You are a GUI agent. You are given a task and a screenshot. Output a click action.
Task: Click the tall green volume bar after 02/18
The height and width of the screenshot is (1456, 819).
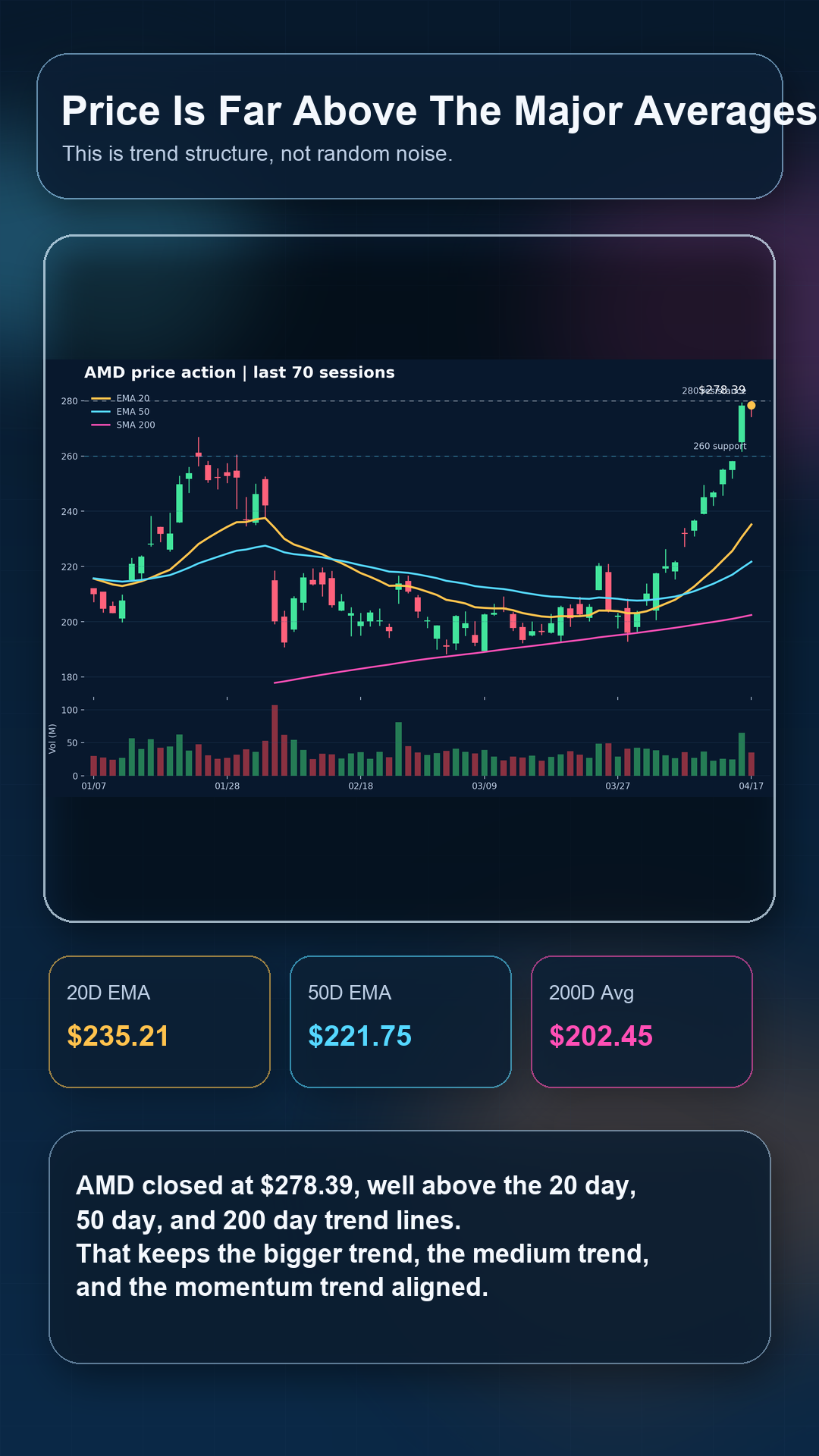coord(399,748)
